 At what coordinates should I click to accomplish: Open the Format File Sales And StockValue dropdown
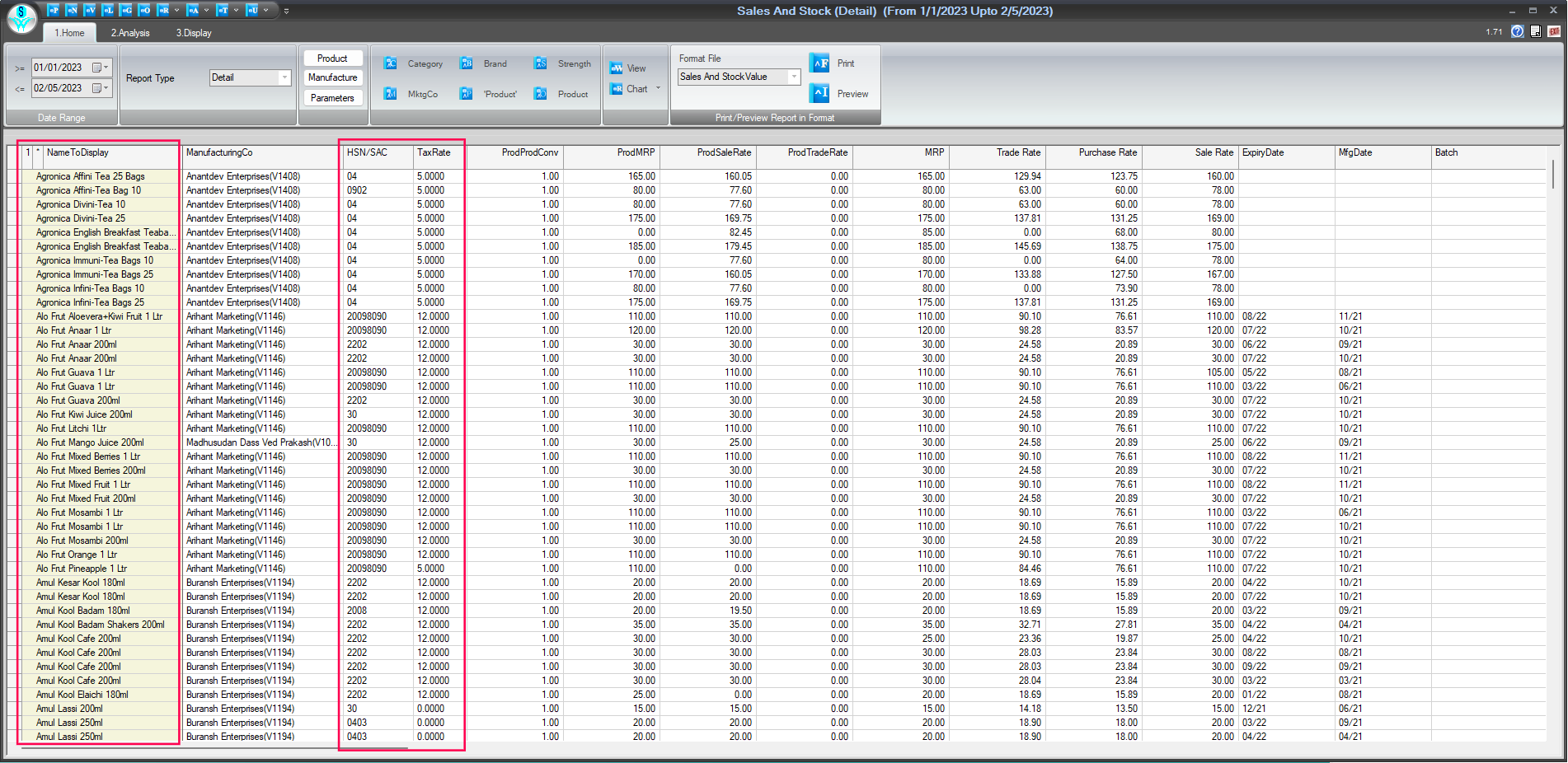(x=794, y=77)
